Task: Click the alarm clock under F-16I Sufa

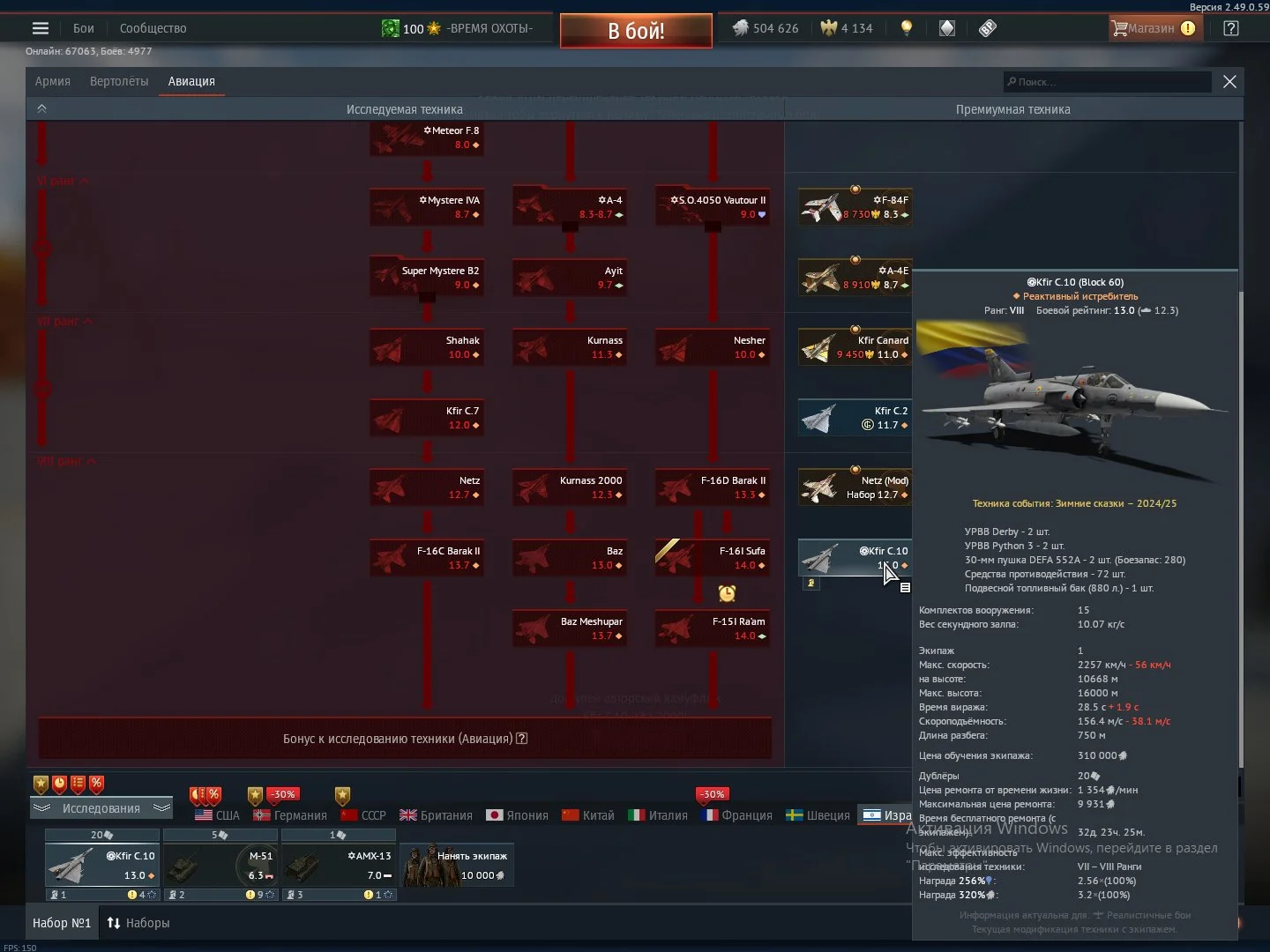Action: (727, 593)
